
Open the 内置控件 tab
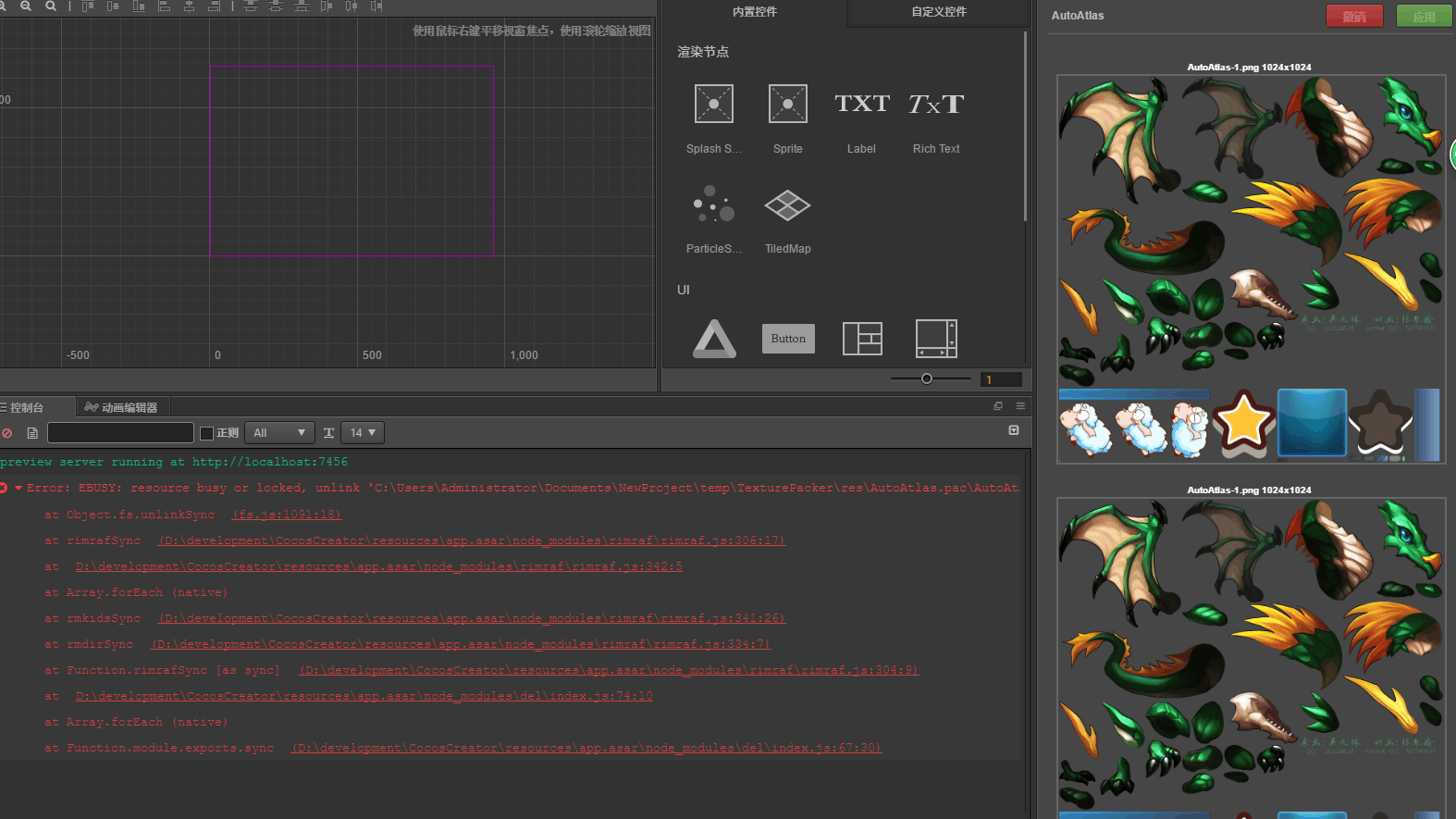(755, 12)
